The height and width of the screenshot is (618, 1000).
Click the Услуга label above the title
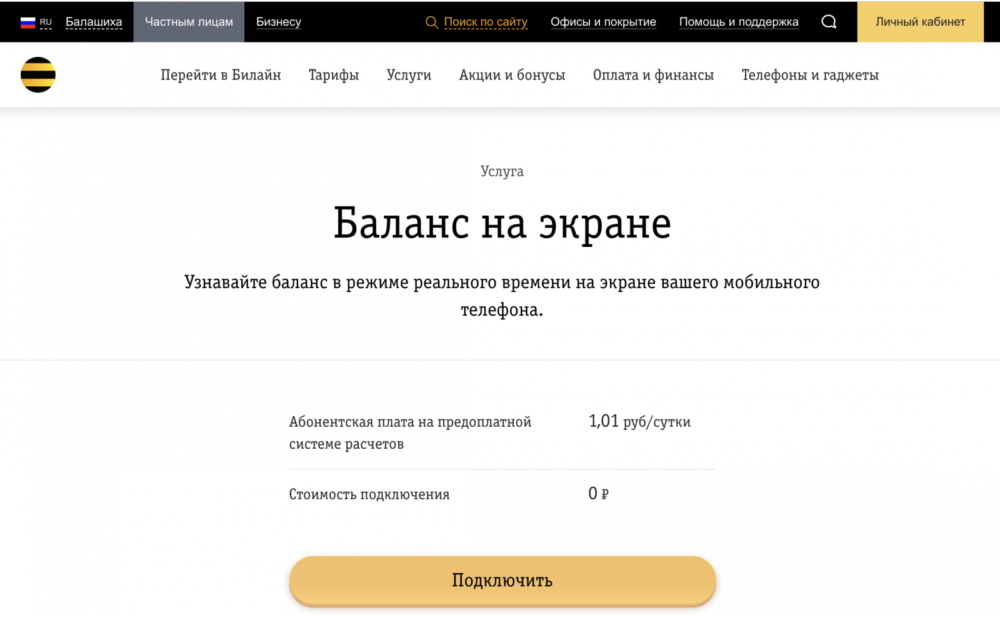click(502, 171)
